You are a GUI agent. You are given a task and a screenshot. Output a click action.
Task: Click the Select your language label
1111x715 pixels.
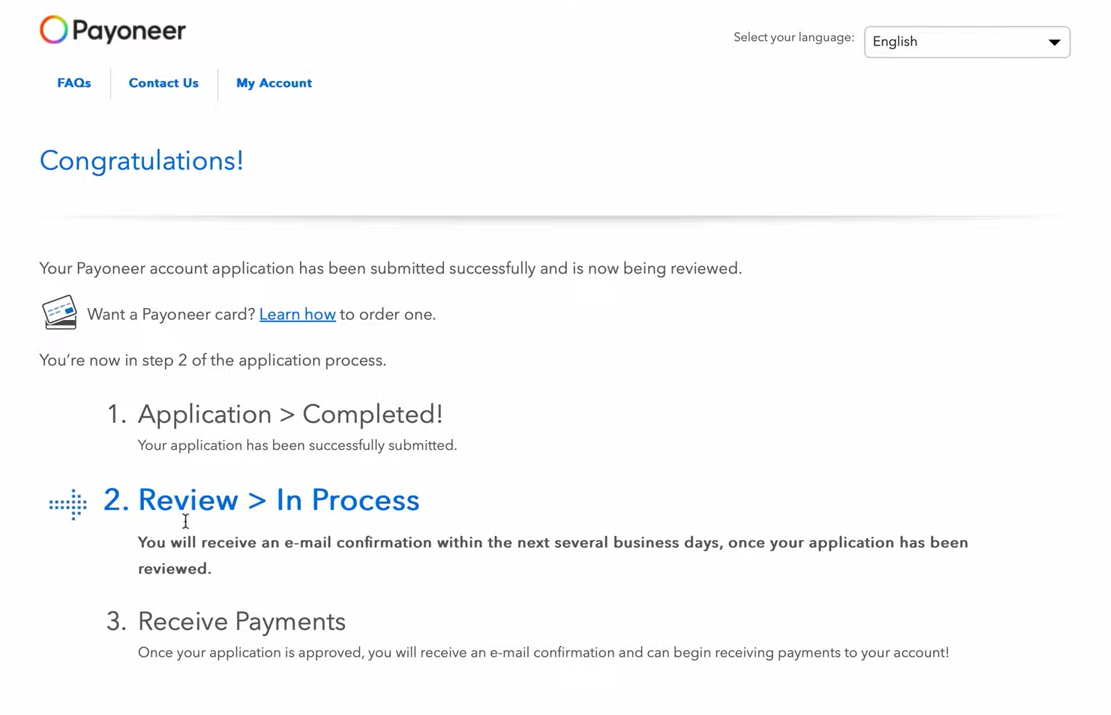tap(793, 37)
